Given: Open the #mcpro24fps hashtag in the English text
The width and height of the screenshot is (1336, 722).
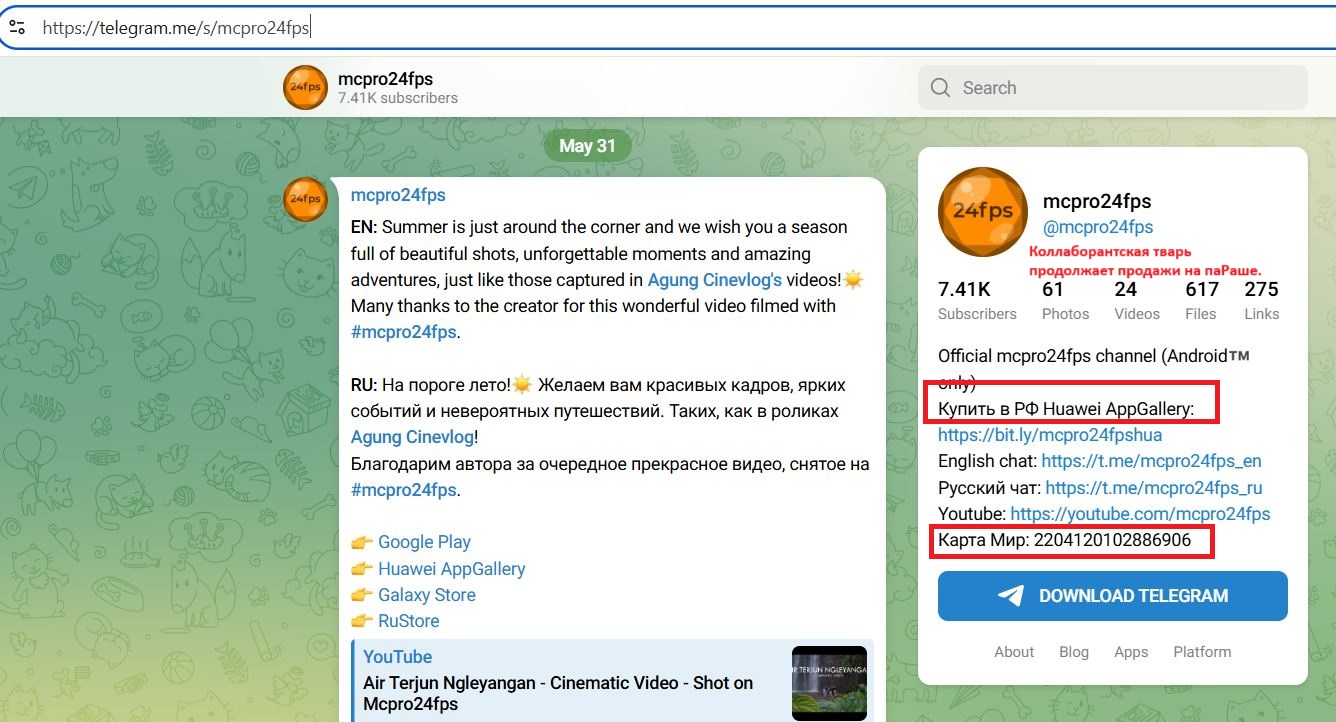Looking at the screenshot, I should point(404,332).
